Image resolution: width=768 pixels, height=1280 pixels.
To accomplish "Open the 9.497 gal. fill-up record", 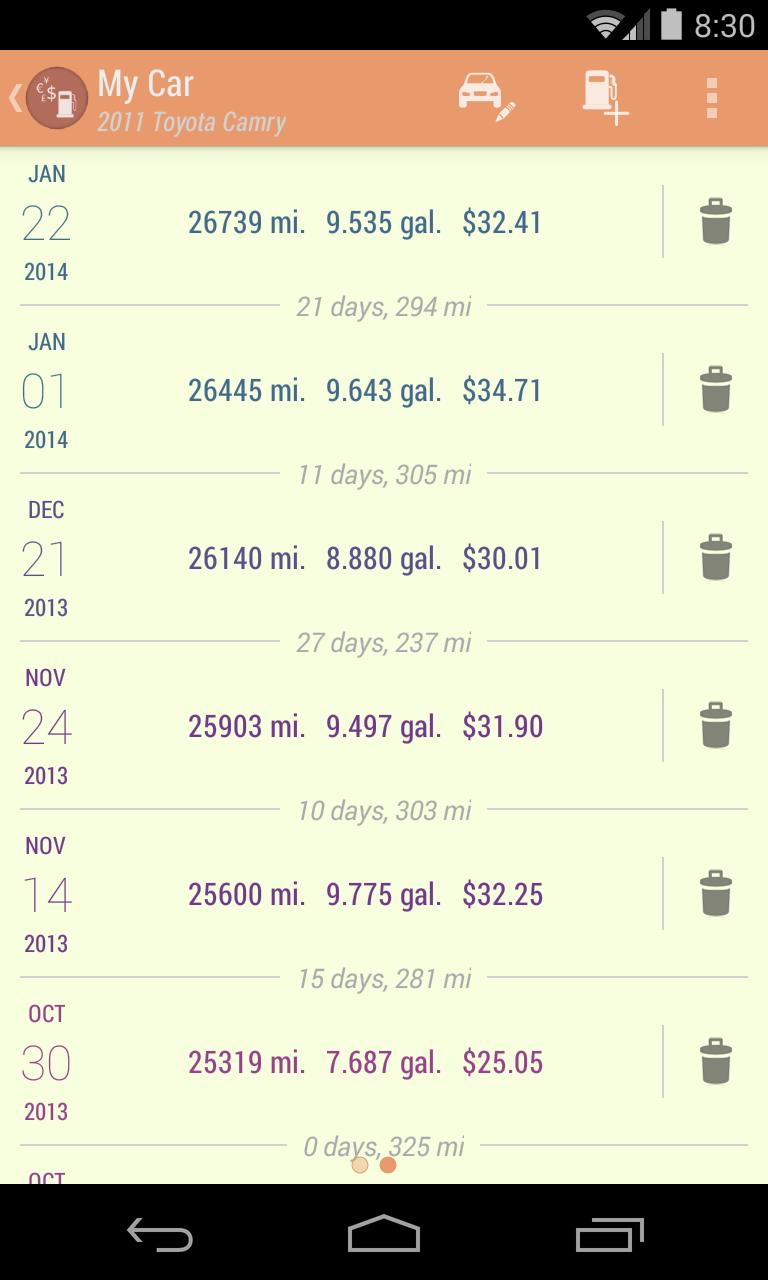I will pyautogui.click(x=384, y=726).
